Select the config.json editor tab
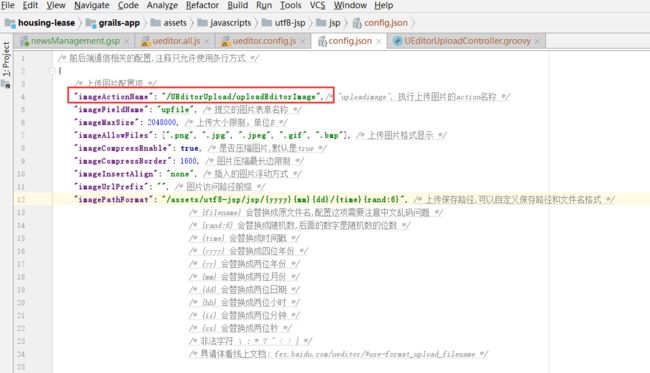The width and height of the screenshot is (650, 373). tap(350, 41)
